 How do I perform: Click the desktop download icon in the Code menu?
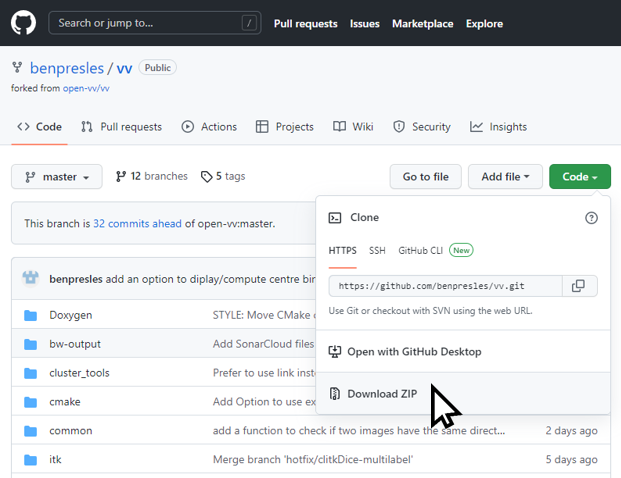[x=335, y=352]
